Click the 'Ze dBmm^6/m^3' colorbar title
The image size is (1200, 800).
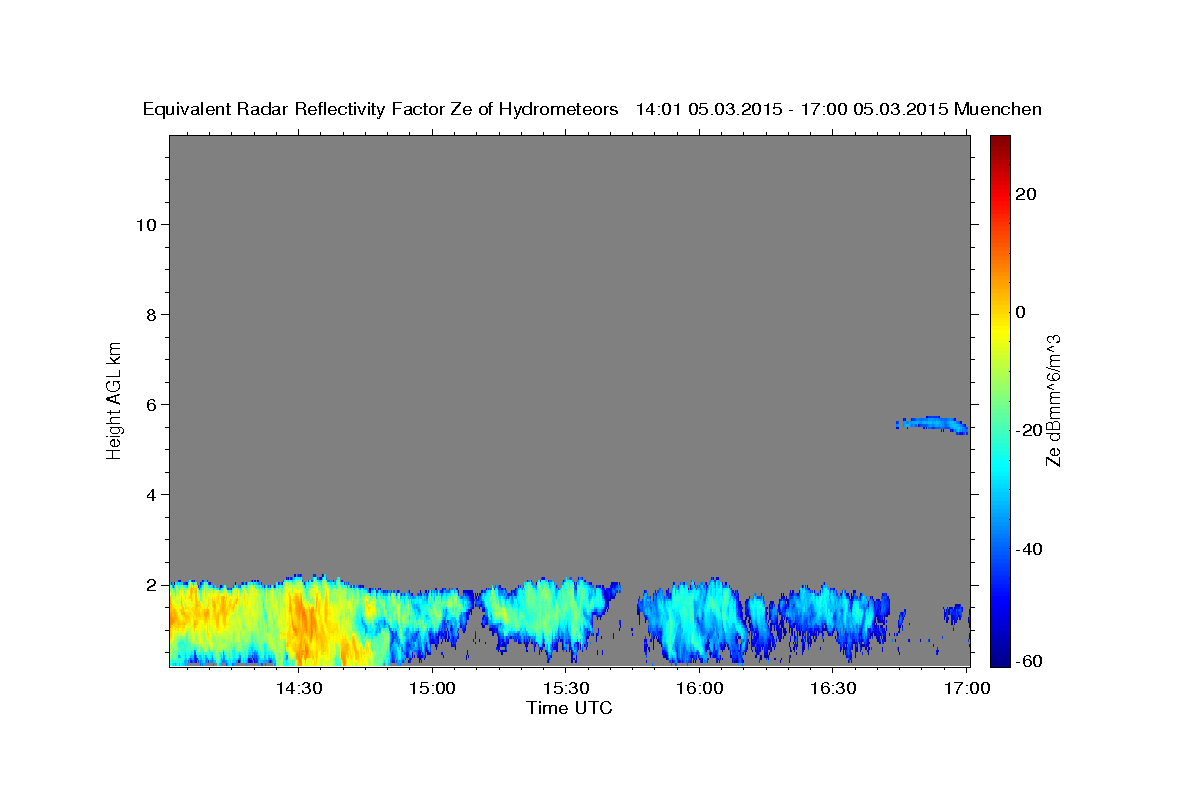click(1053, 400)
